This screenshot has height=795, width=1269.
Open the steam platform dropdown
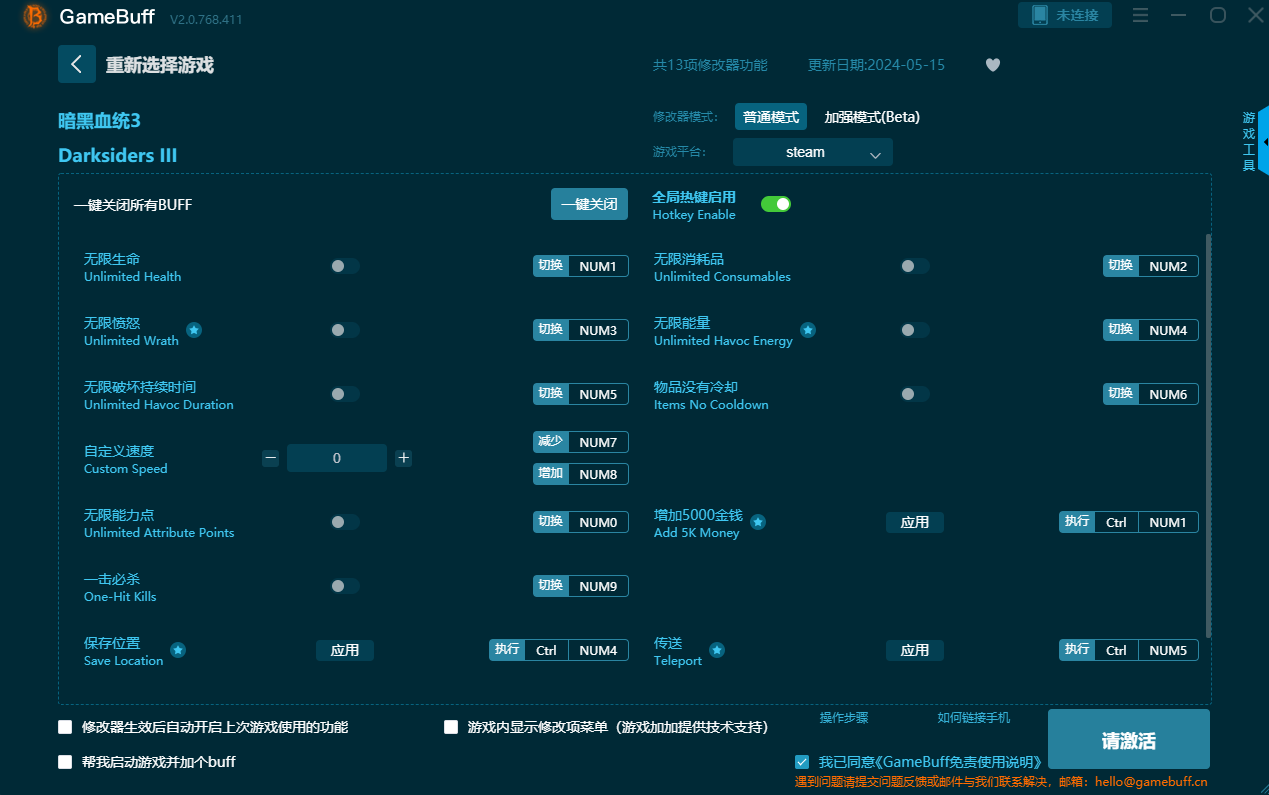click(812, 152)
